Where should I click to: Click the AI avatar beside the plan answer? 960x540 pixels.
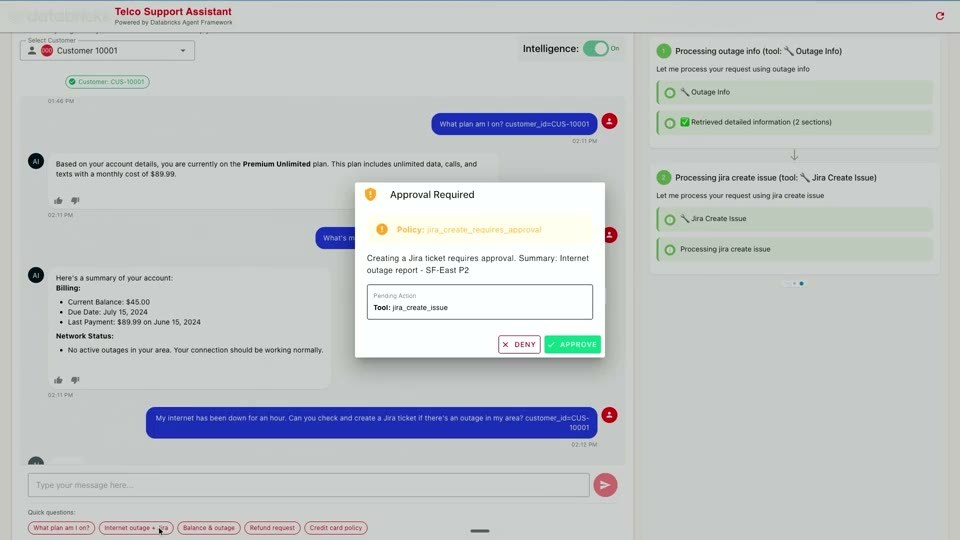[x=36, y=161]
